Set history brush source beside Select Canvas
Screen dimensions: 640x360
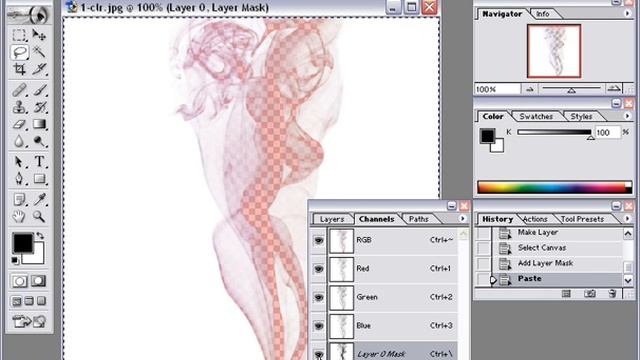484,248
